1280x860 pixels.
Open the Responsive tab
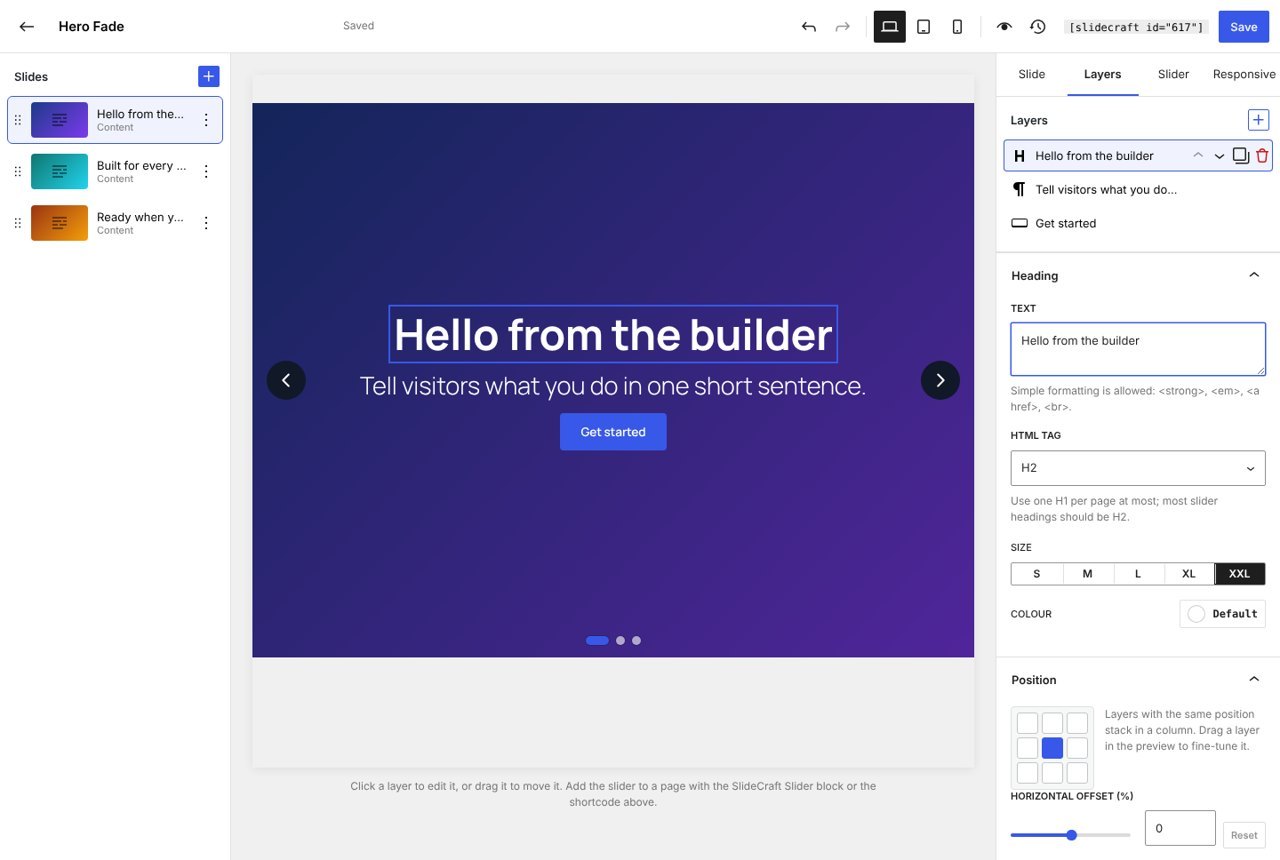click(1244, 74)
